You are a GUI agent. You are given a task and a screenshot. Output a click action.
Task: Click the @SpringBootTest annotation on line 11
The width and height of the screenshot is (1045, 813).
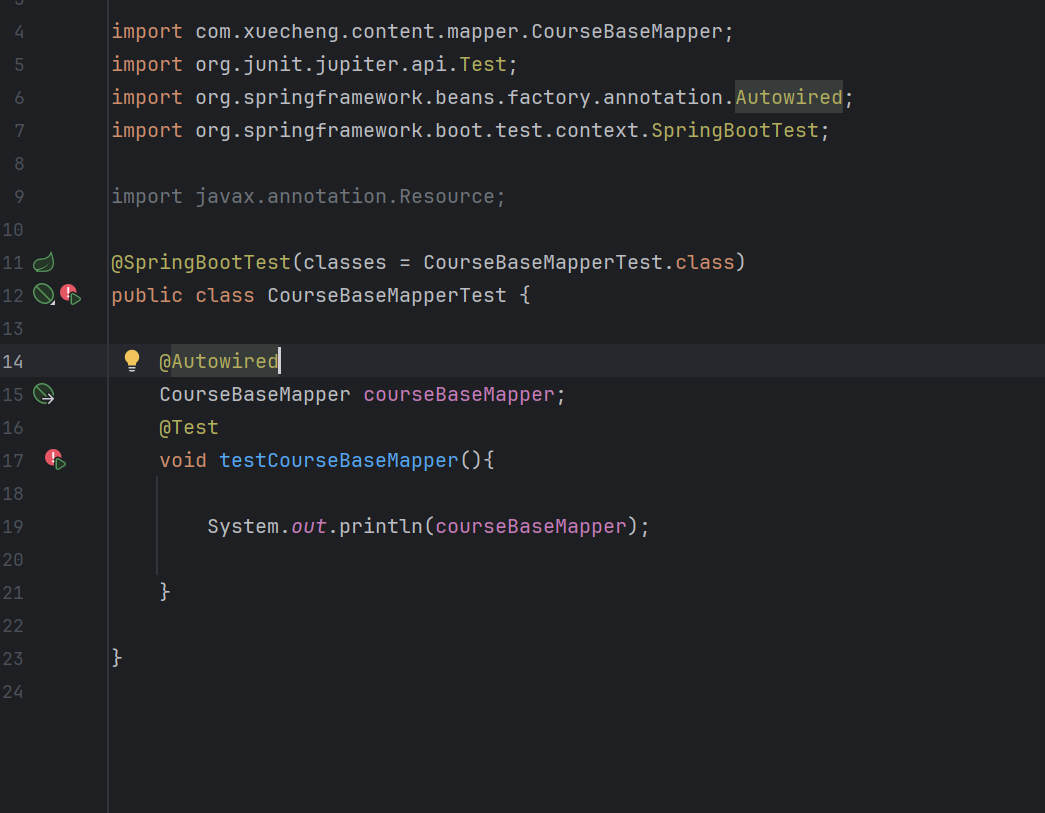click(201, 263)
